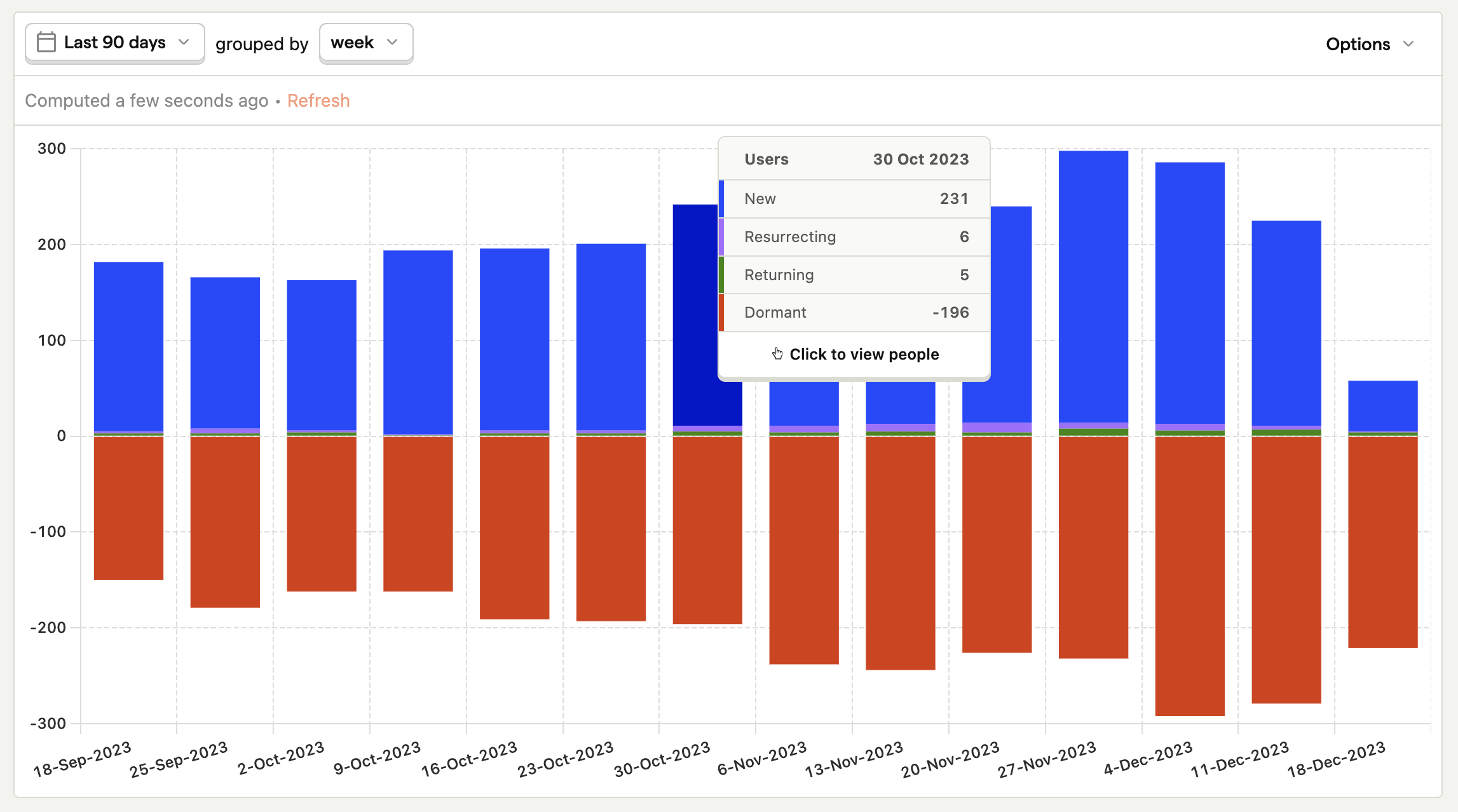Click the red Dormant bar for 4-Dec-2023

[x=1190, y=576]
